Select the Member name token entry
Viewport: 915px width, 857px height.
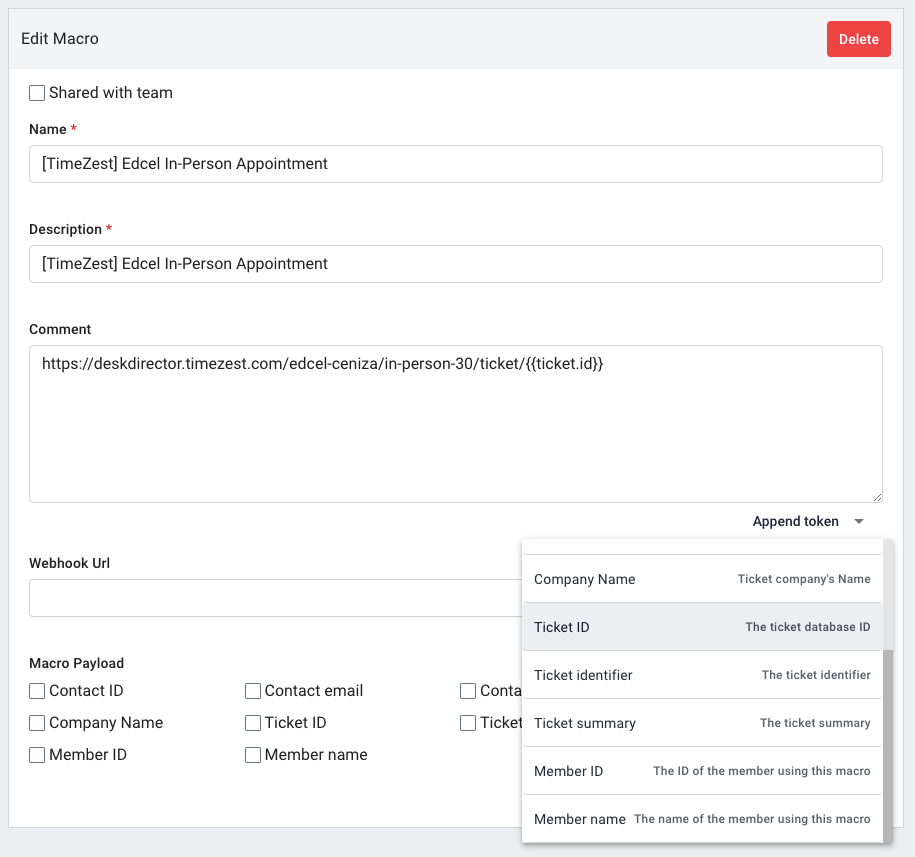tap(701, 819)
